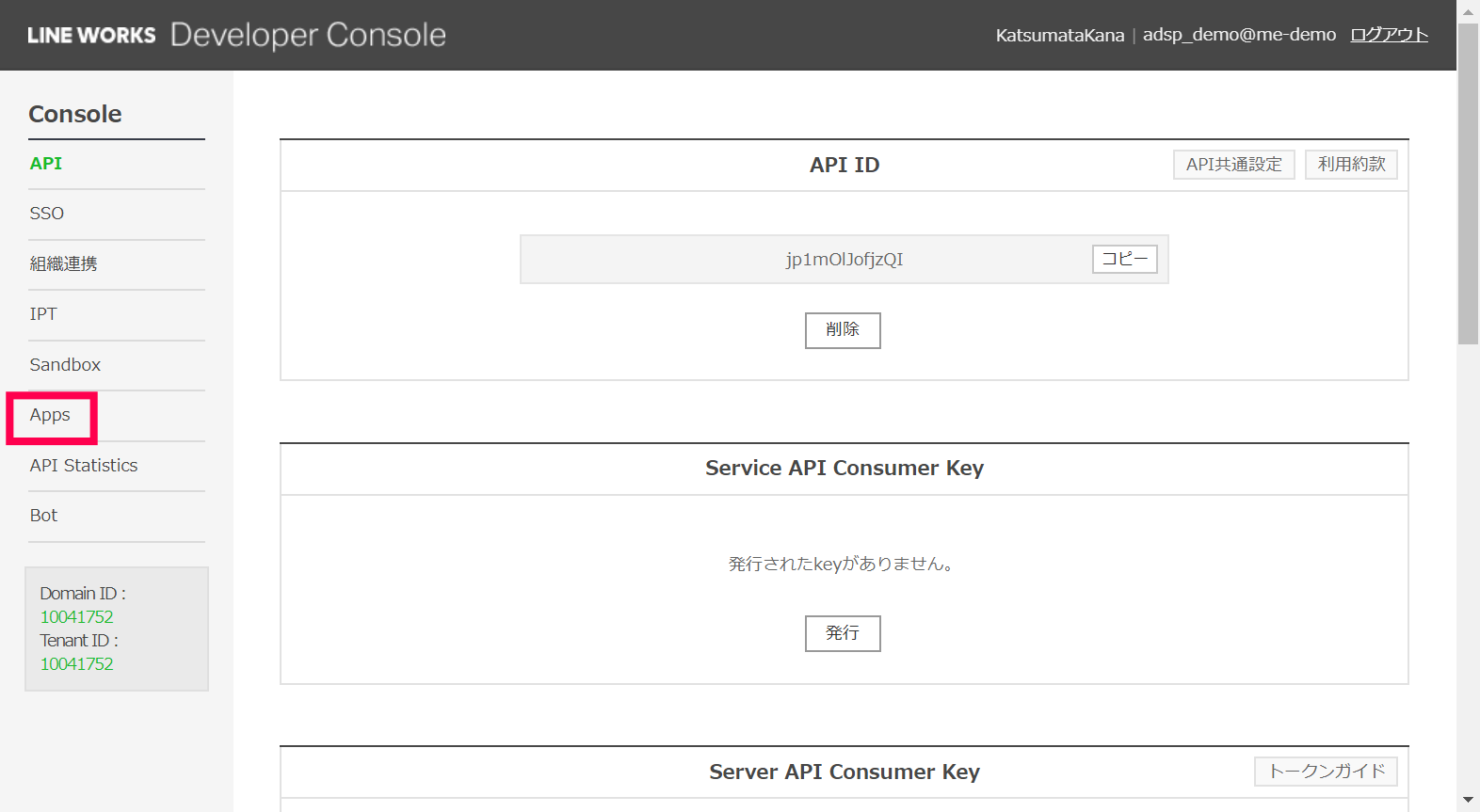Open the トークンガイド button
Image resolution: width=1480 pixels, height=812 pixels.
click(x=1326, y=772)
